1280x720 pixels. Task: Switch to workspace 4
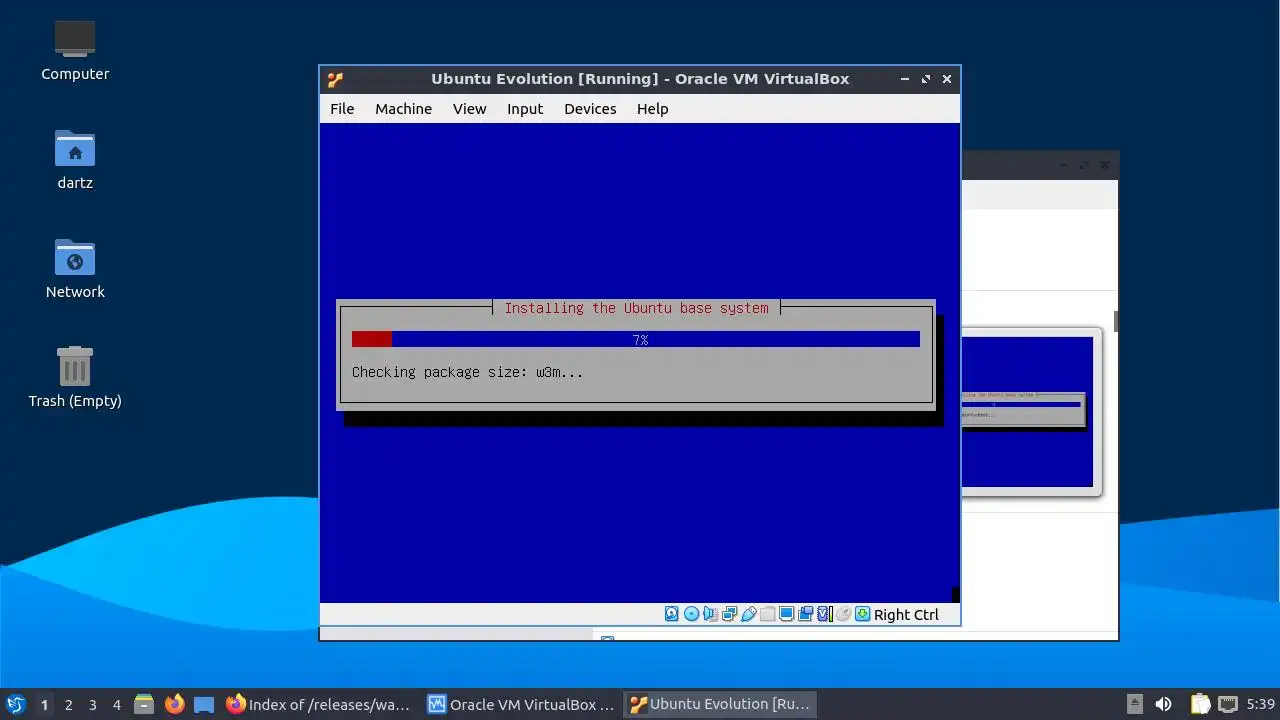pos(116,704)
